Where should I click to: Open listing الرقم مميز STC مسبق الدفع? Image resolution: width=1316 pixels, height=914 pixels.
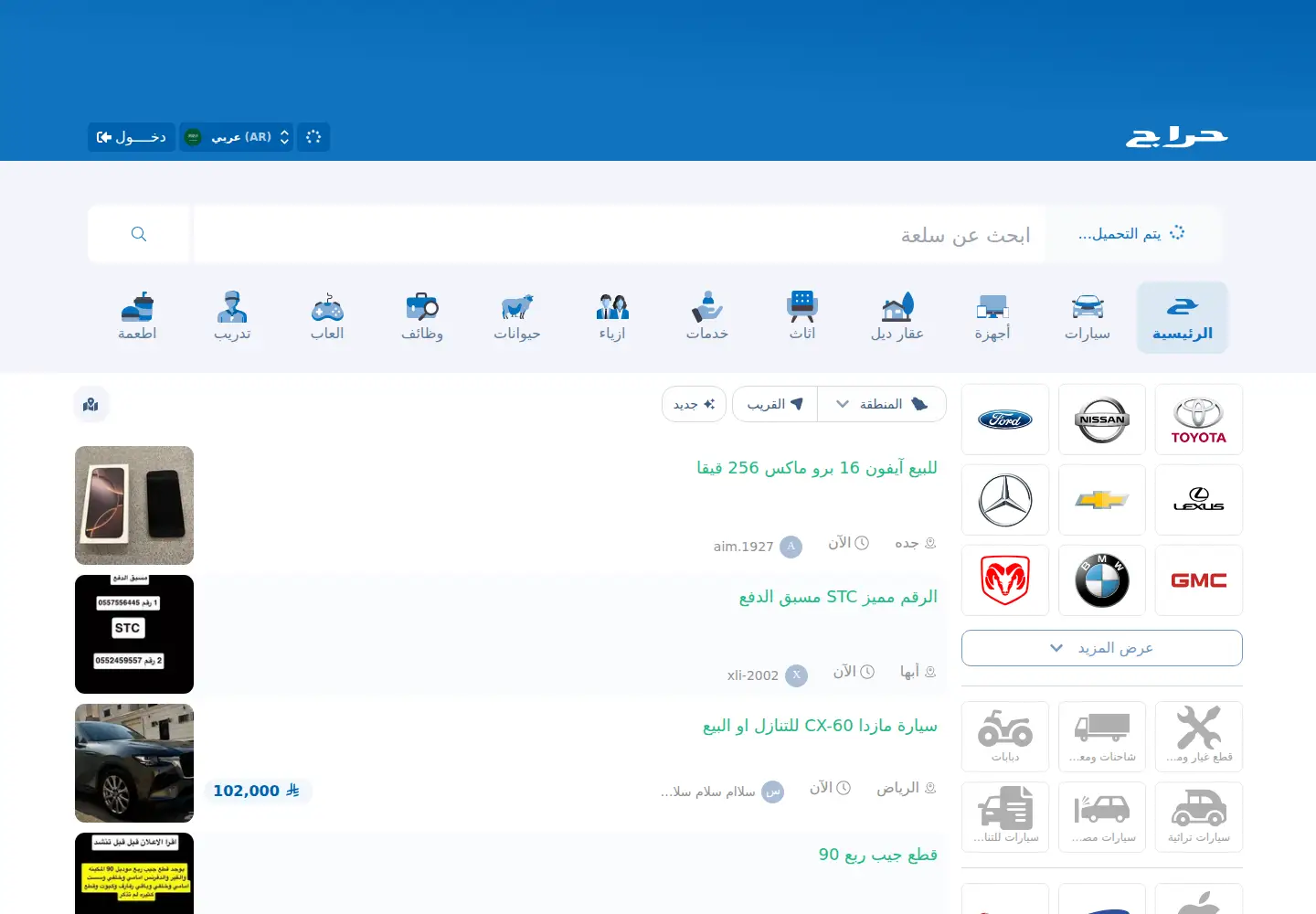pyautogui.click(x=838, y=597)
